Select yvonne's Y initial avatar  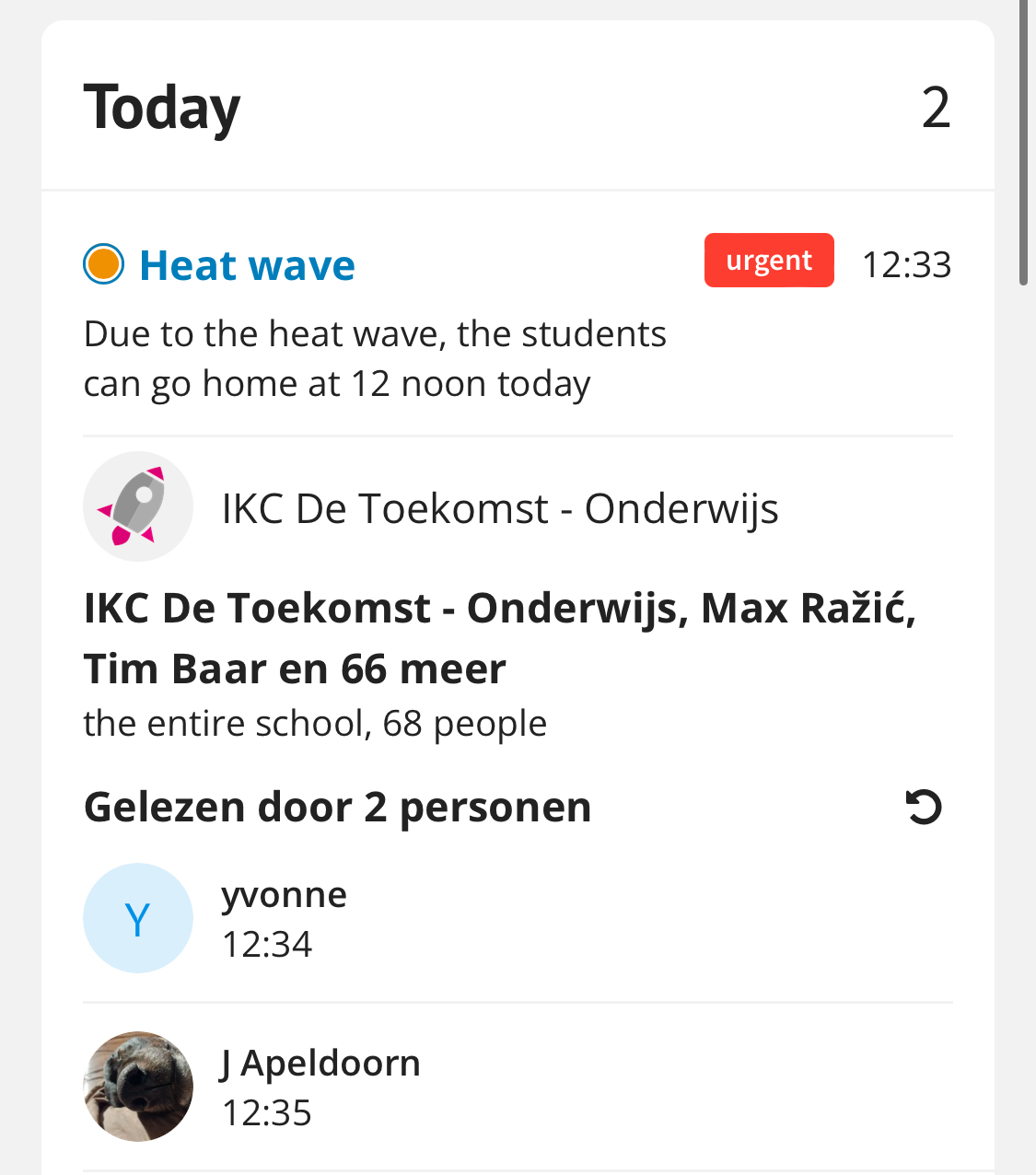(x=138, y=918)
